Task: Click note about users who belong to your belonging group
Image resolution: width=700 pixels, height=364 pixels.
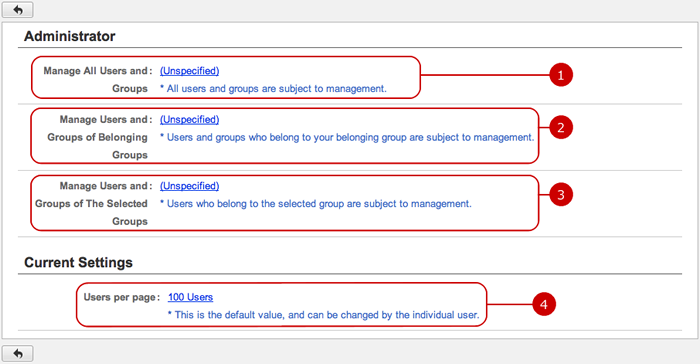Action: (x=347, y=137)
